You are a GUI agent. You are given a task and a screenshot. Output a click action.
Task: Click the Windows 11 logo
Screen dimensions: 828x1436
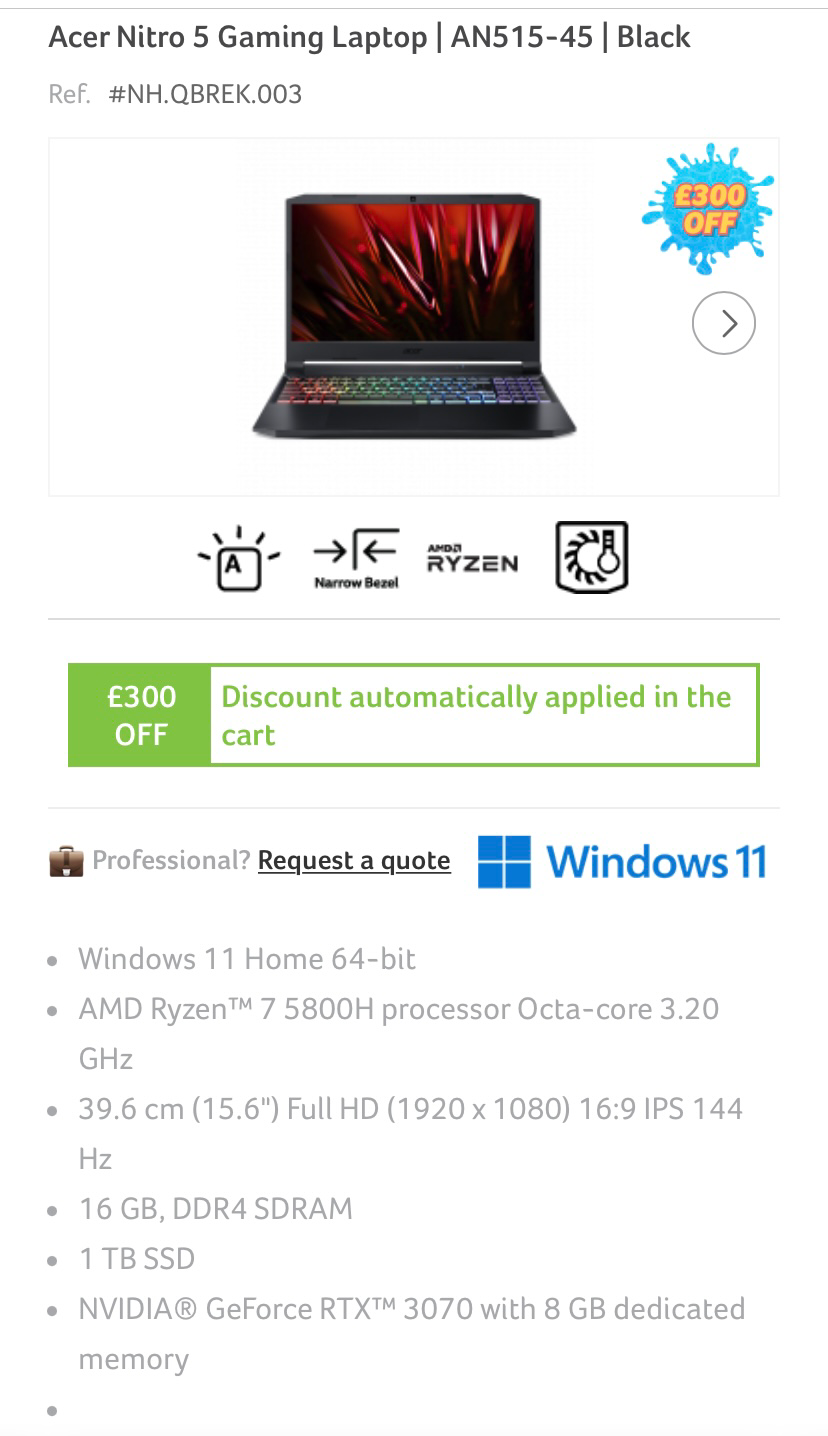point(622,861)
